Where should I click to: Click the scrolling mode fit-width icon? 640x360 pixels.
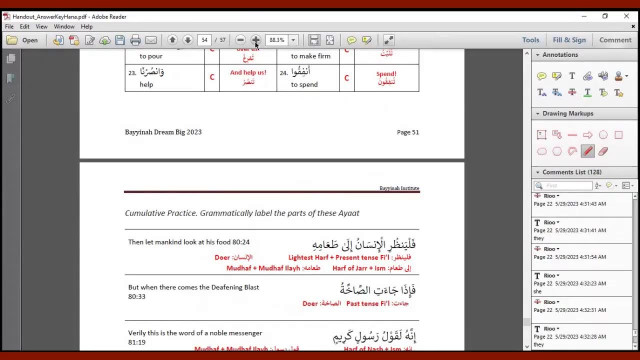(x=314, y=40)
